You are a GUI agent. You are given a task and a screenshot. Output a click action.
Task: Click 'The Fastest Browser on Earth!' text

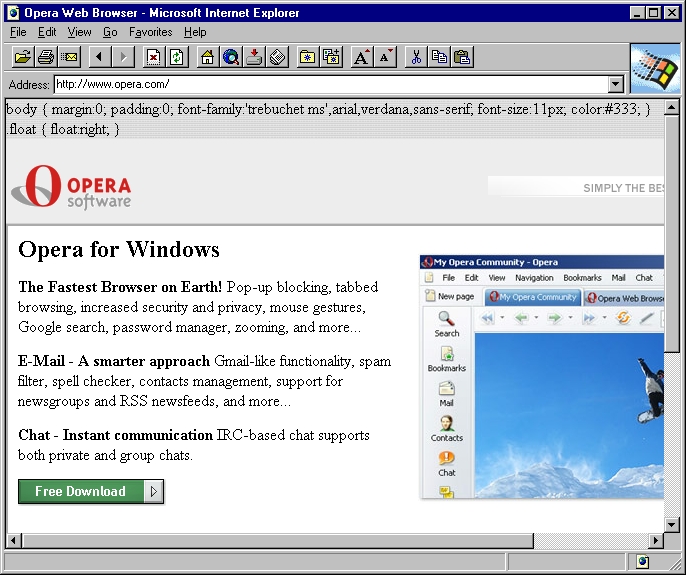[120, 287]
